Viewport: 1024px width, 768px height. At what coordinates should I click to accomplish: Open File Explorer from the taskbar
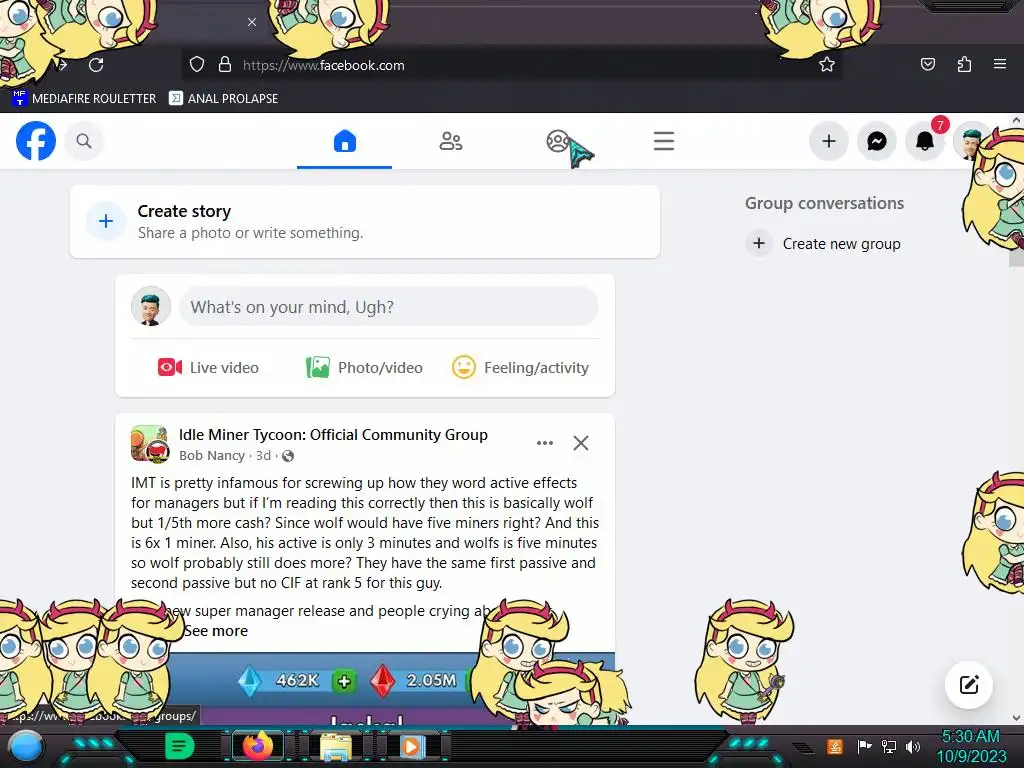point(336,747)
